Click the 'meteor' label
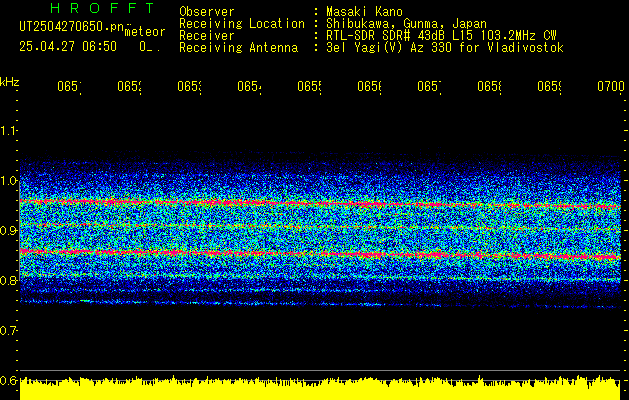The height and width of the screenshot is (400, 629). pyautogui.click(x=145, y=32)
